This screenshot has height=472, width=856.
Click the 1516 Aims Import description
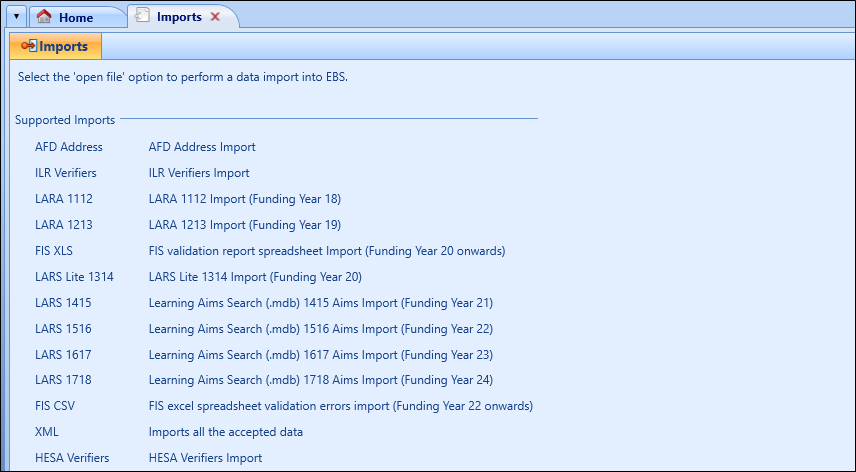click(x=320, y=329)
